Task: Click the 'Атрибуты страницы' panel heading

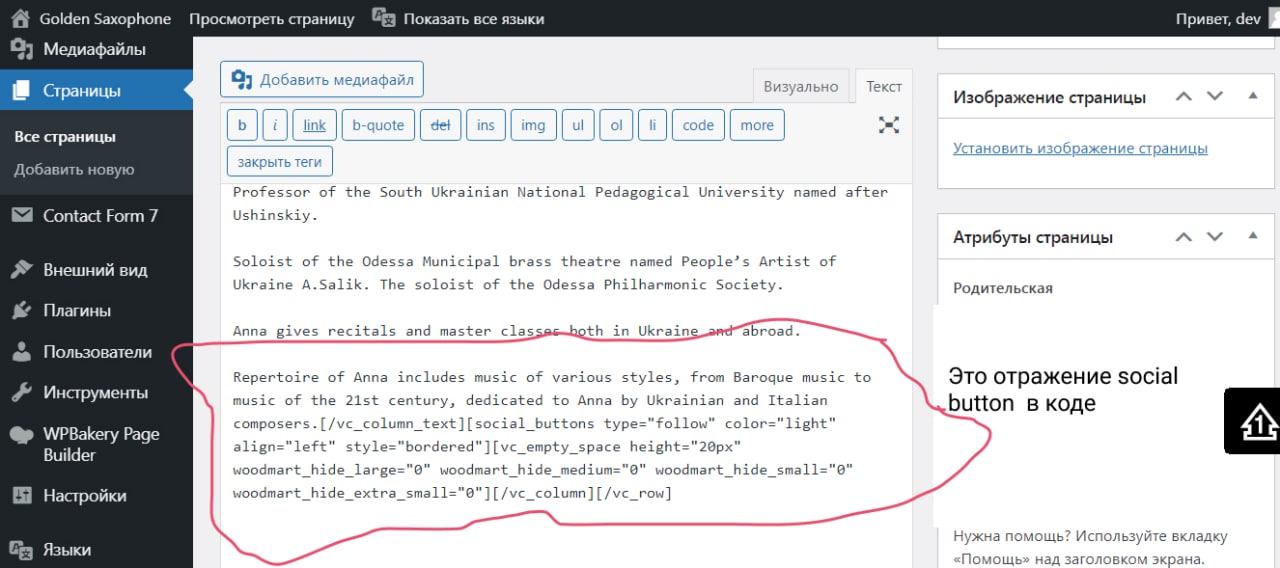Action: 1033,237
